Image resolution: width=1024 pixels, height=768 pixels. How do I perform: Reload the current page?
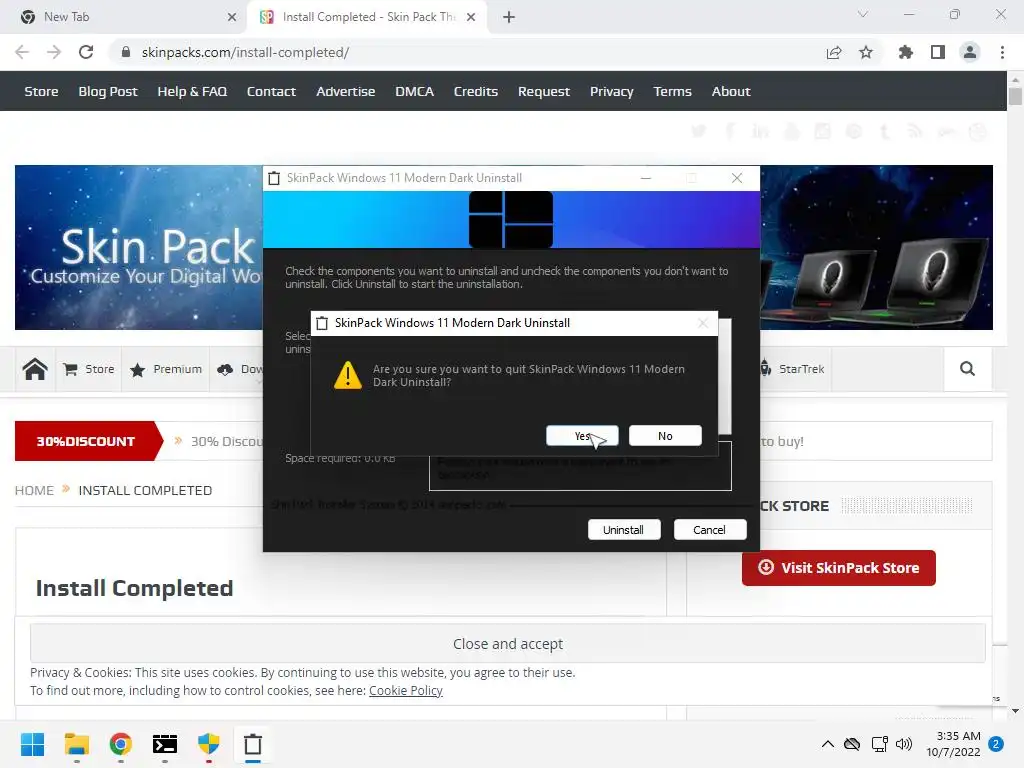pyautogui.click(x=86, y=52)
